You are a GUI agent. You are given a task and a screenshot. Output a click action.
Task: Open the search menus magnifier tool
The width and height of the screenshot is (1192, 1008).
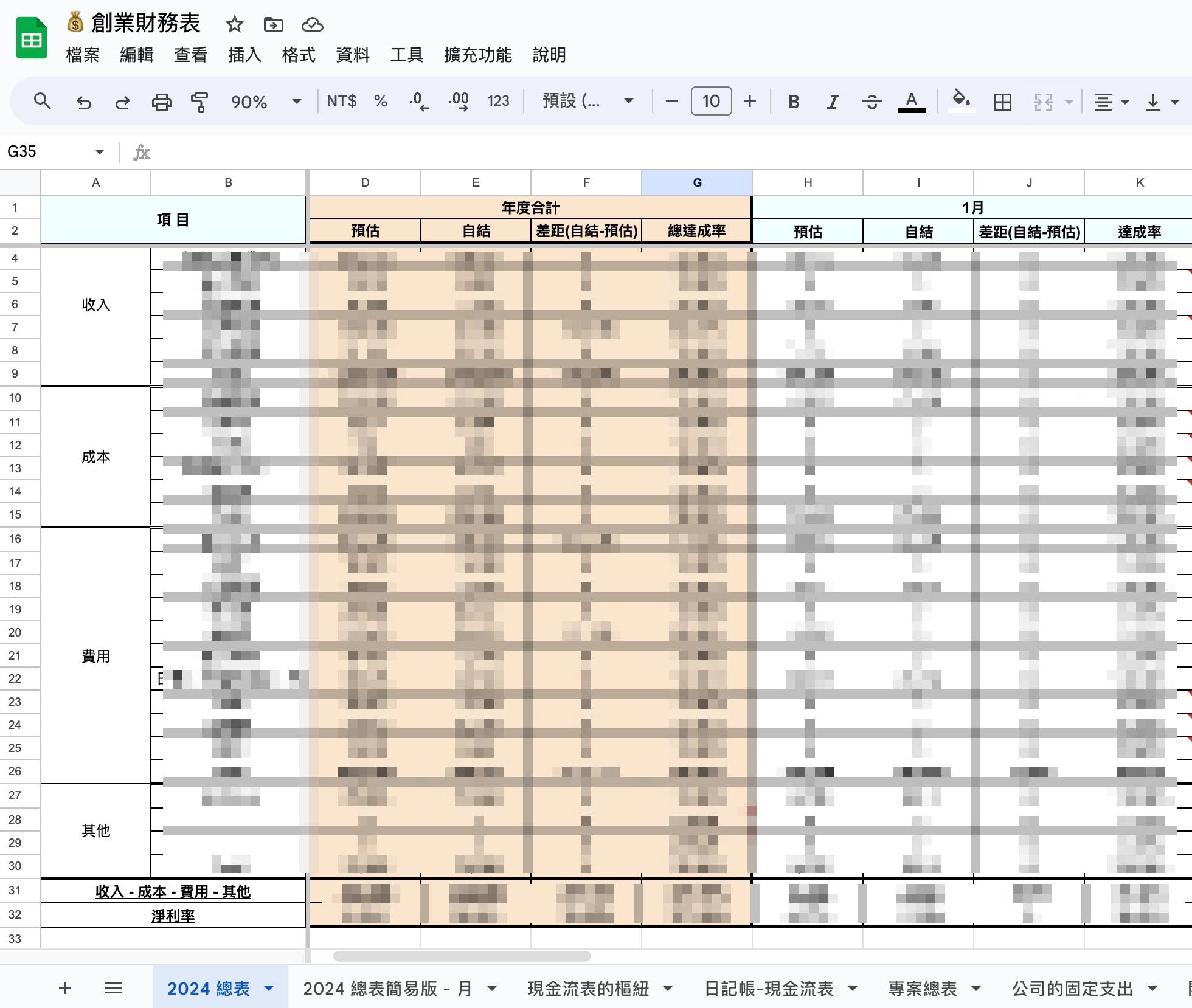pyautogui.click(x=42, y=101)
